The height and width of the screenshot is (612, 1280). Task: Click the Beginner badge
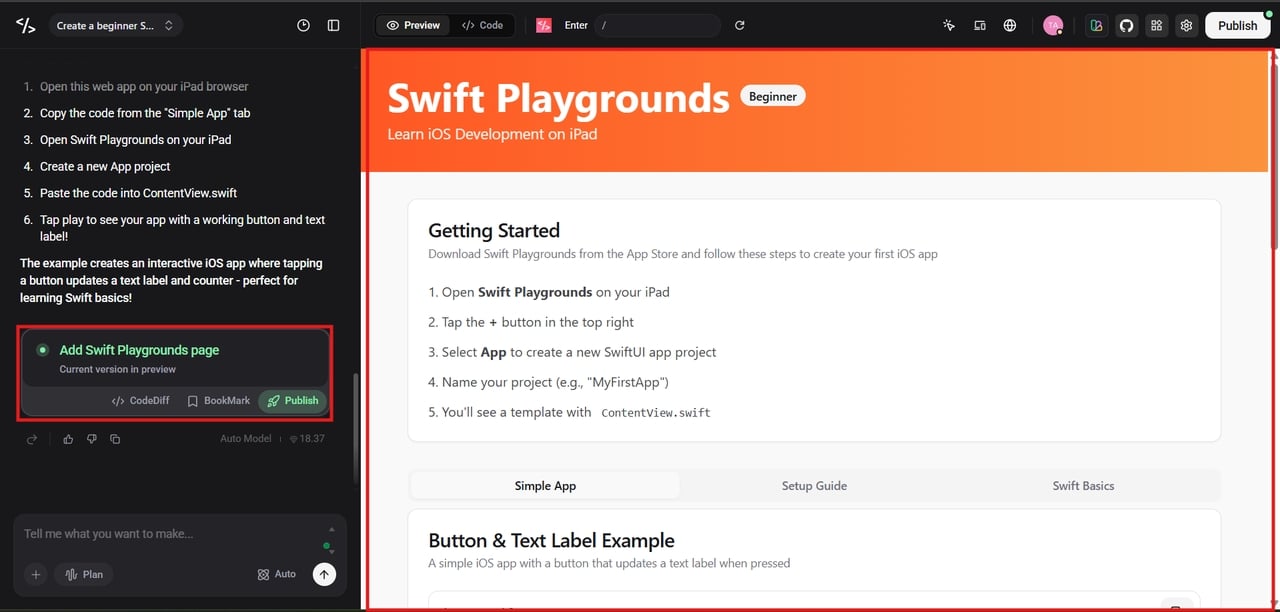click(x=773, y=96)
